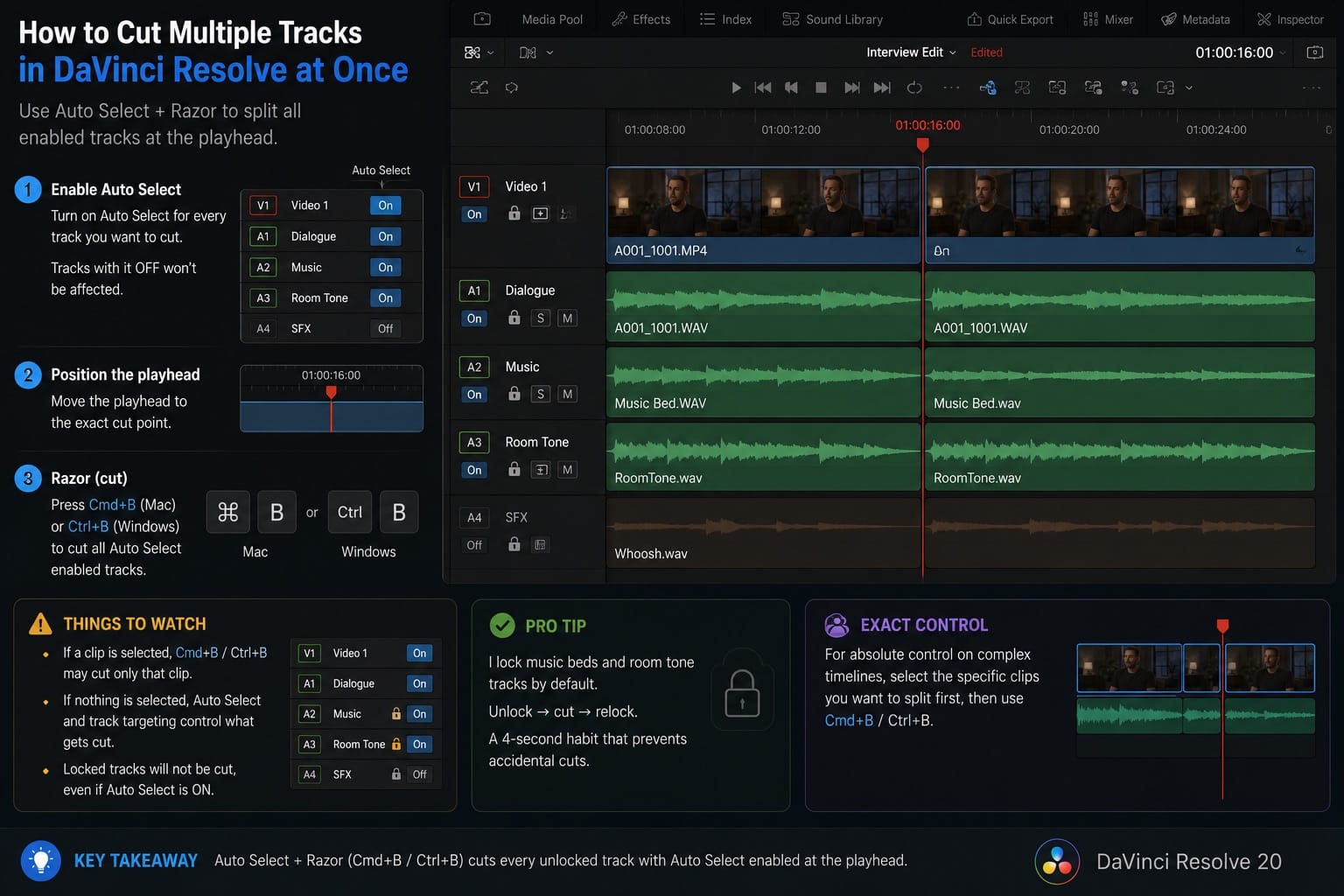The width and height of the screenshot is (1344, 896).
Task: Turn off Auto Select on timeline Music track
Action: [x=474, y=395]
